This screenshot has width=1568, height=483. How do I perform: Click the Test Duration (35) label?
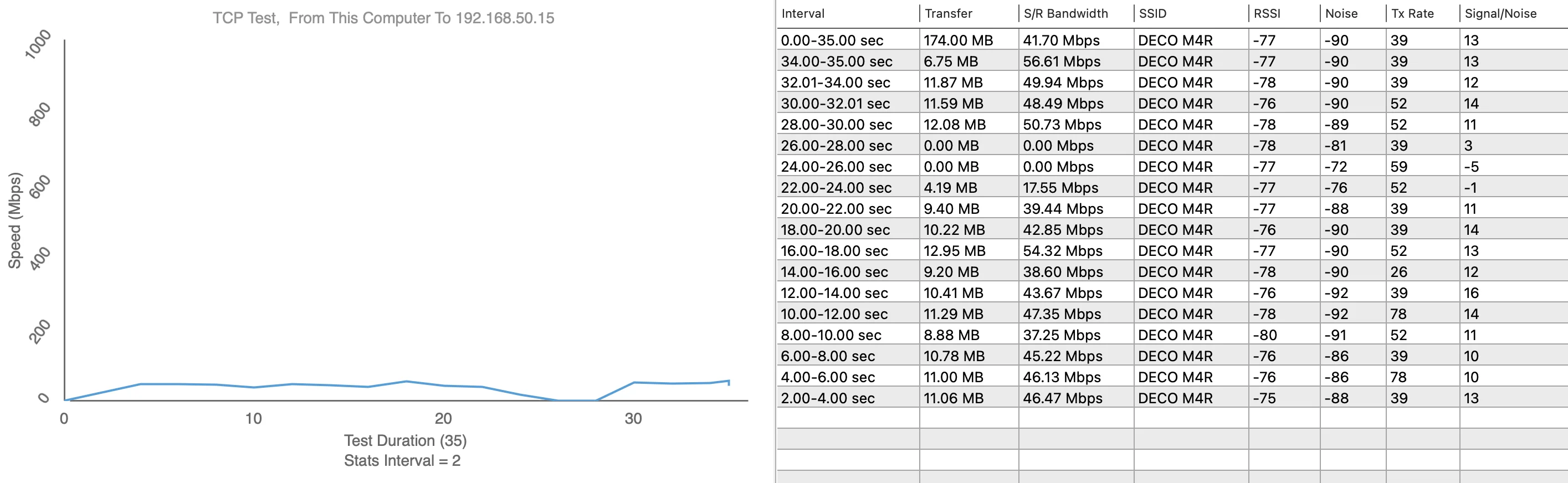(x=405, y=440)
